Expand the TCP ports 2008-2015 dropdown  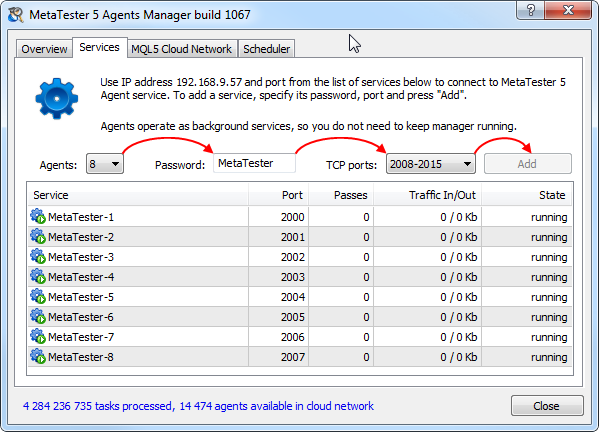click(x=431, y=164)
